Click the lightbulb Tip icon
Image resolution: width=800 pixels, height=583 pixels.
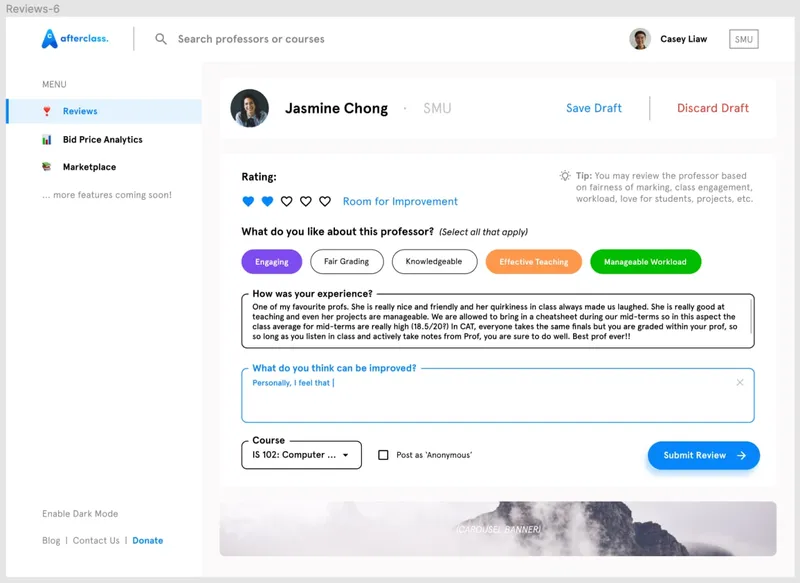(x=565, y=176)
